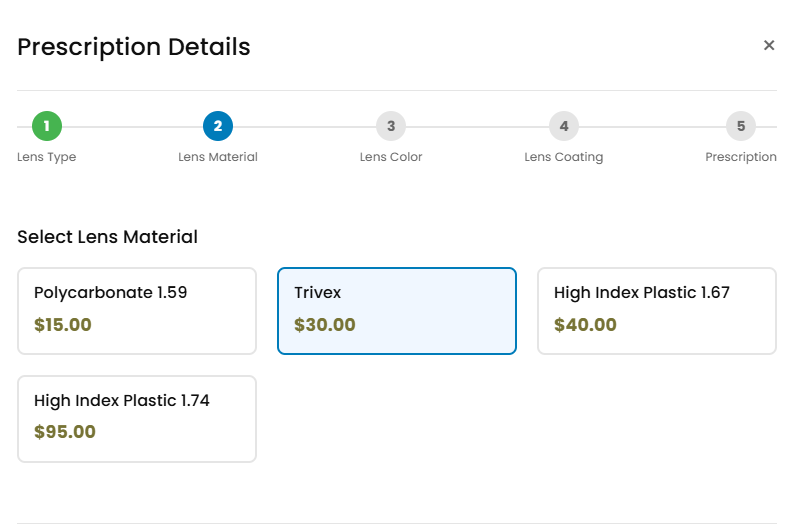Click the Prescription Details heading
This screenshot has width=793, height=527.
point(134,47)
